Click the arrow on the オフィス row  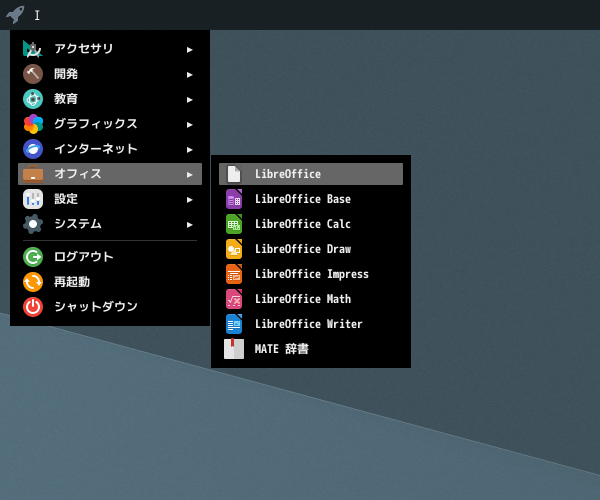[189, 175]
